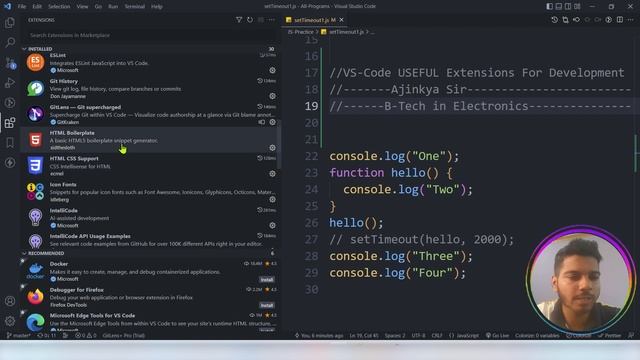Click line number 22 in the editor gutter
Viewport: 640px width, 360px height.
[311, 156]
